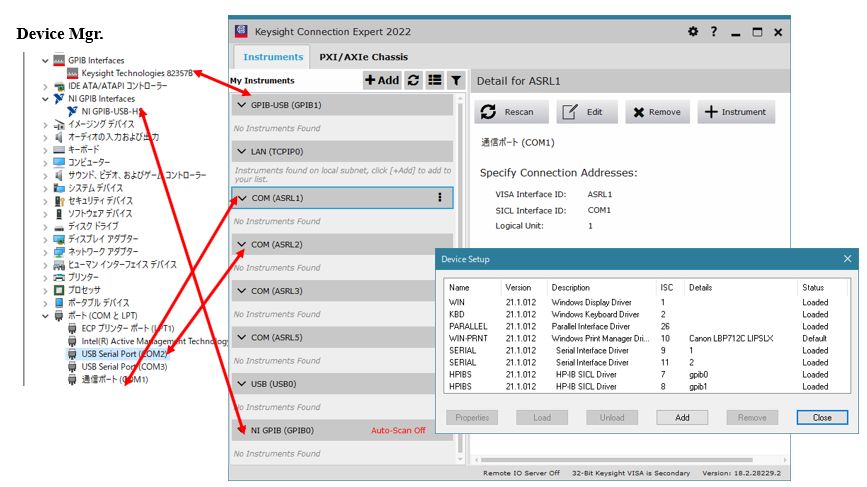Select NI GPIB-USB-HS device in Device Manager
Screen dimensions: 867x487
click(x=112, y=111)
